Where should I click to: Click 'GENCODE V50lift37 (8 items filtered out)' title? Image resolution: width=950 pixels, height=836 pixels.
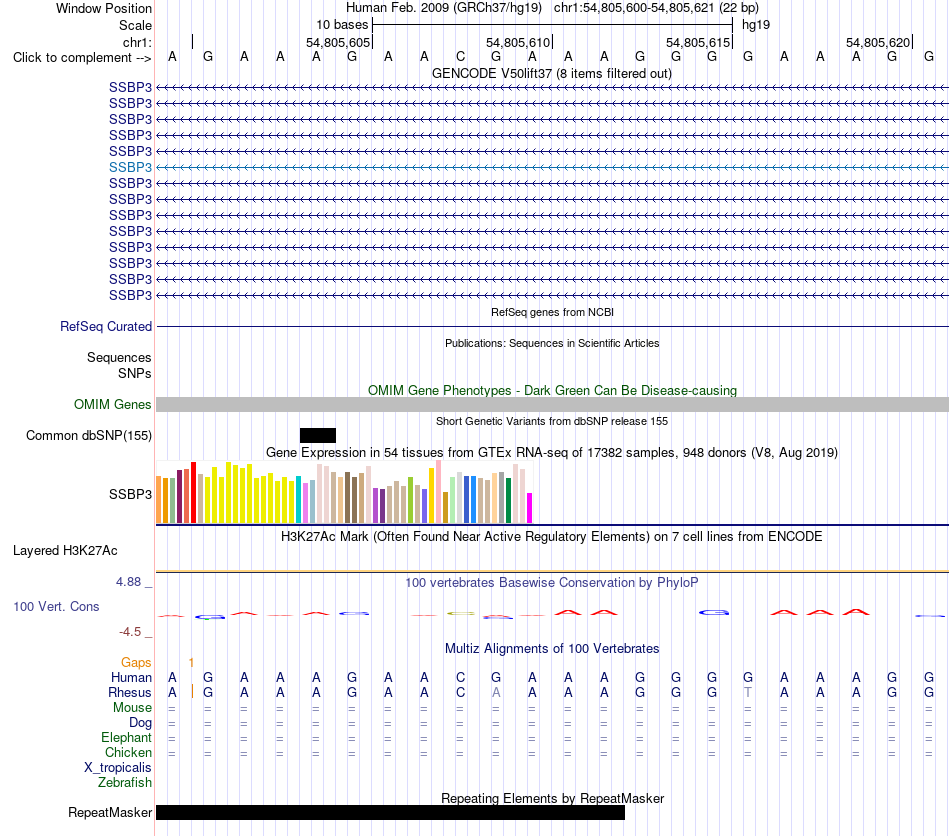[552, 74]
